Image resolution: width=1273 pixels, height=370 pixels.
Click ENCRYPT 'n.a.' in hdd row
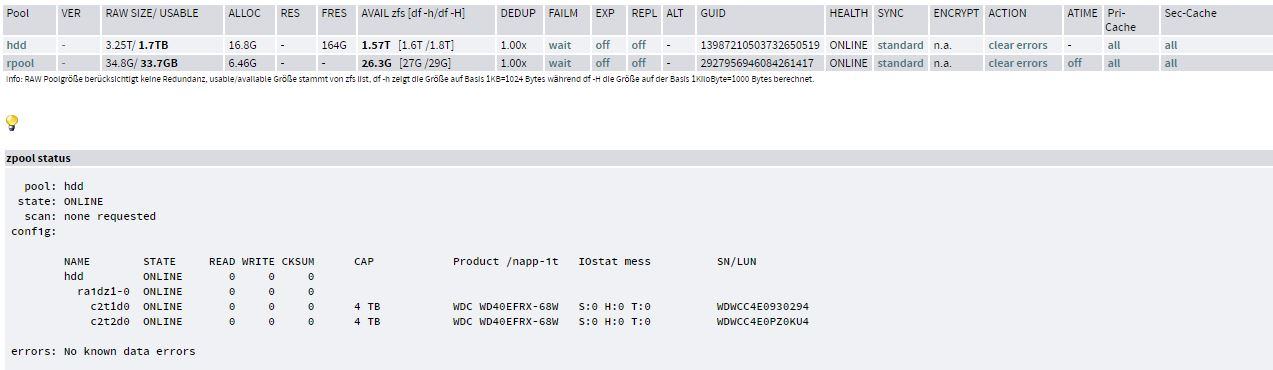pos(942,45)
